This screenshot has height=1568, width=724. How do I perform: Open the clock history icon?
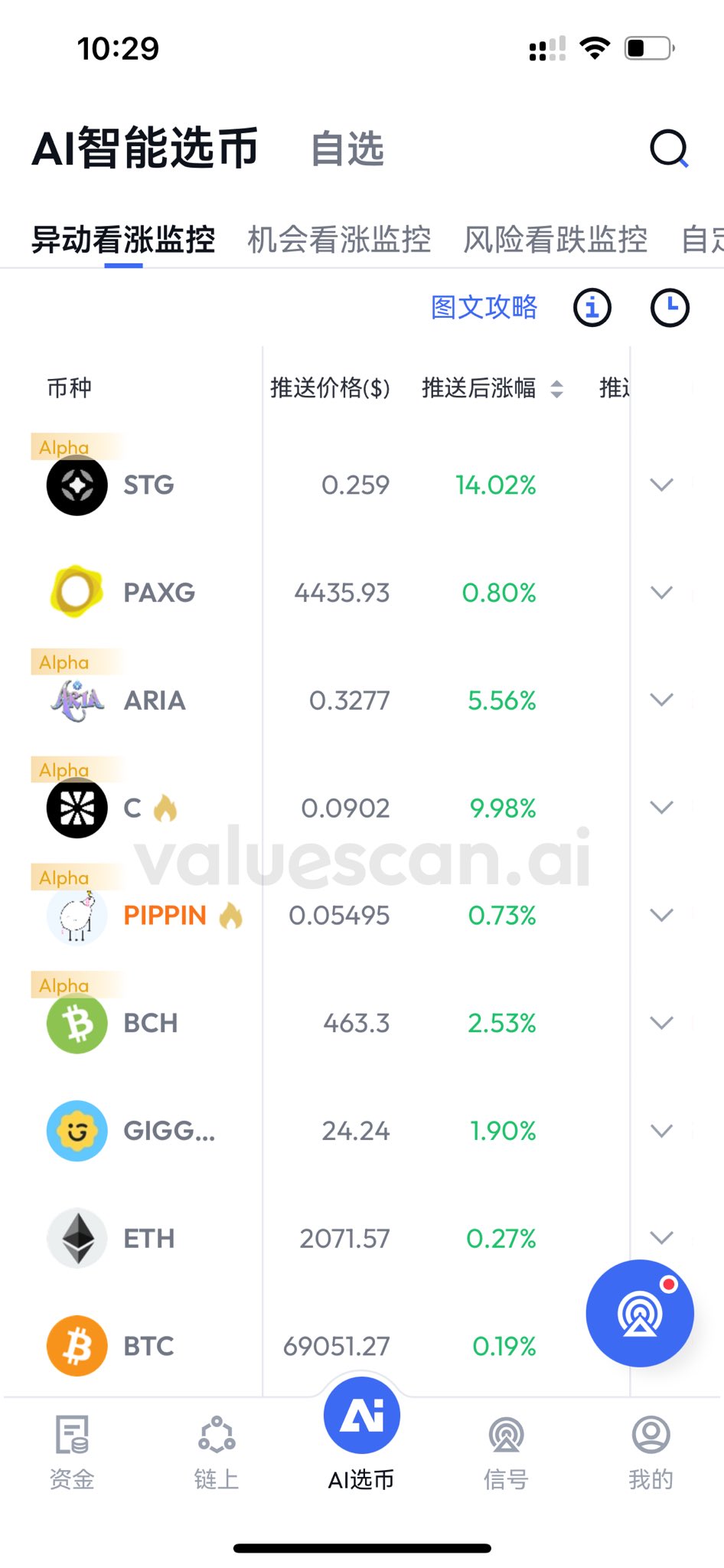(x=670, y=308)
